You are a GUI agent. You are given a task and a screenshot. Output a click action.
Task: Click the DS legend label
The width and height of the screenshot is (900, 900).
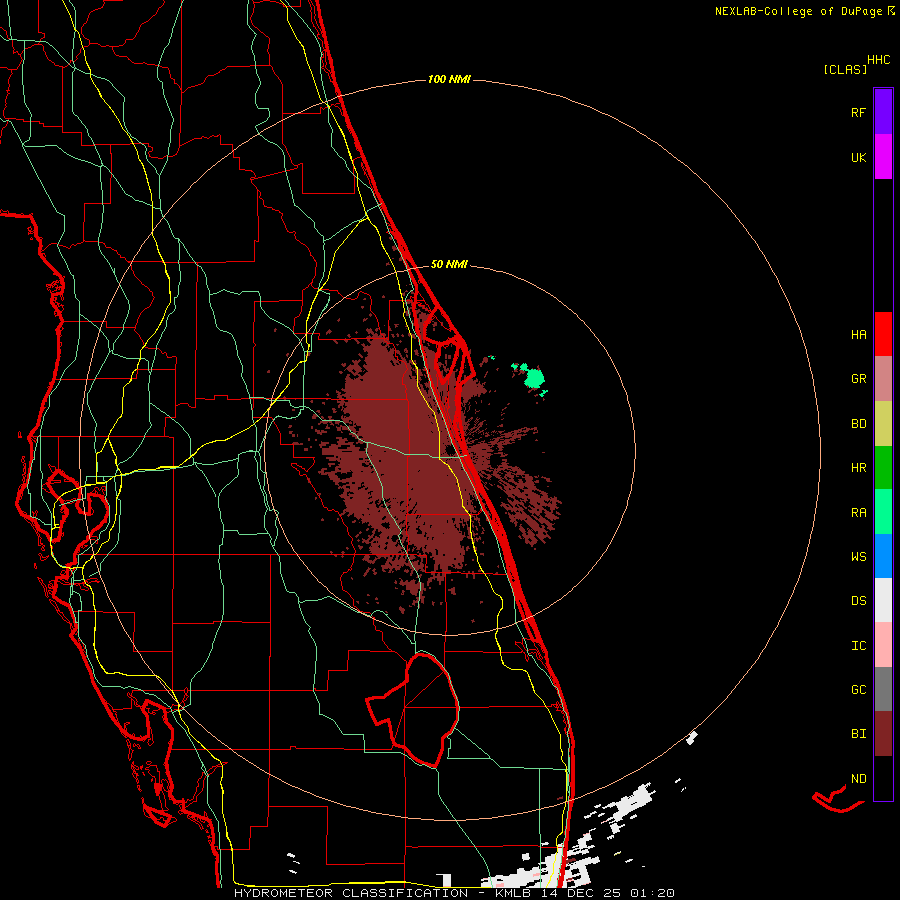click(x=858, y=601)
